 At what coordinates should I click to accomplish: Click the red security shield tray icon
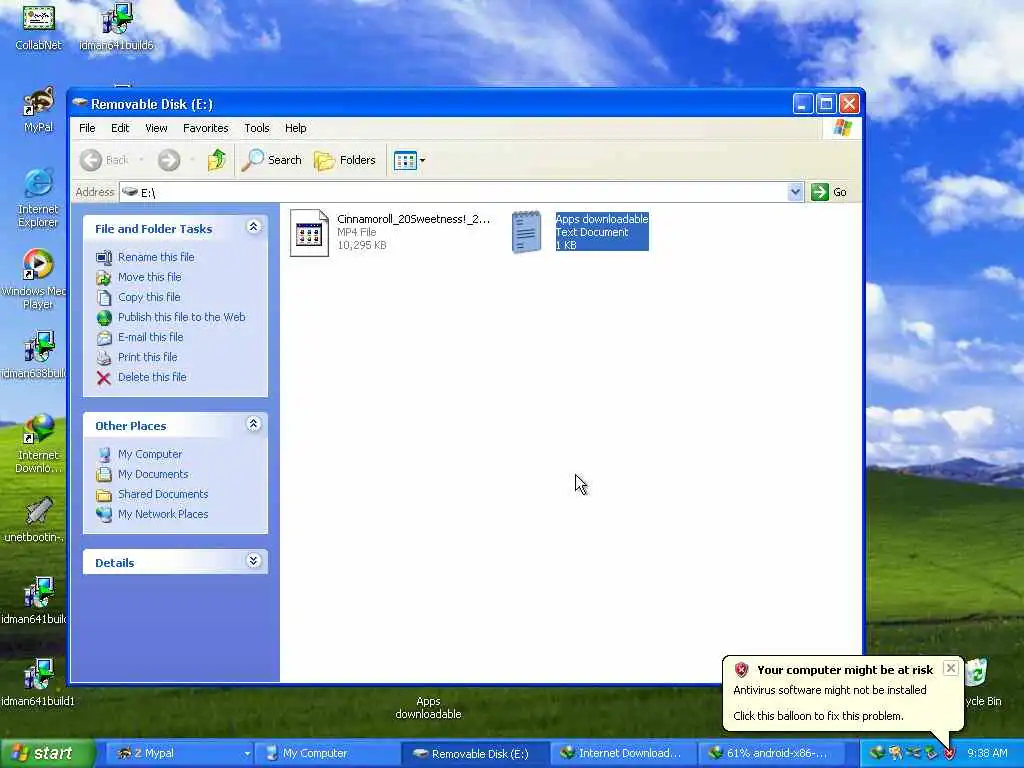click(x=950, y=754)
